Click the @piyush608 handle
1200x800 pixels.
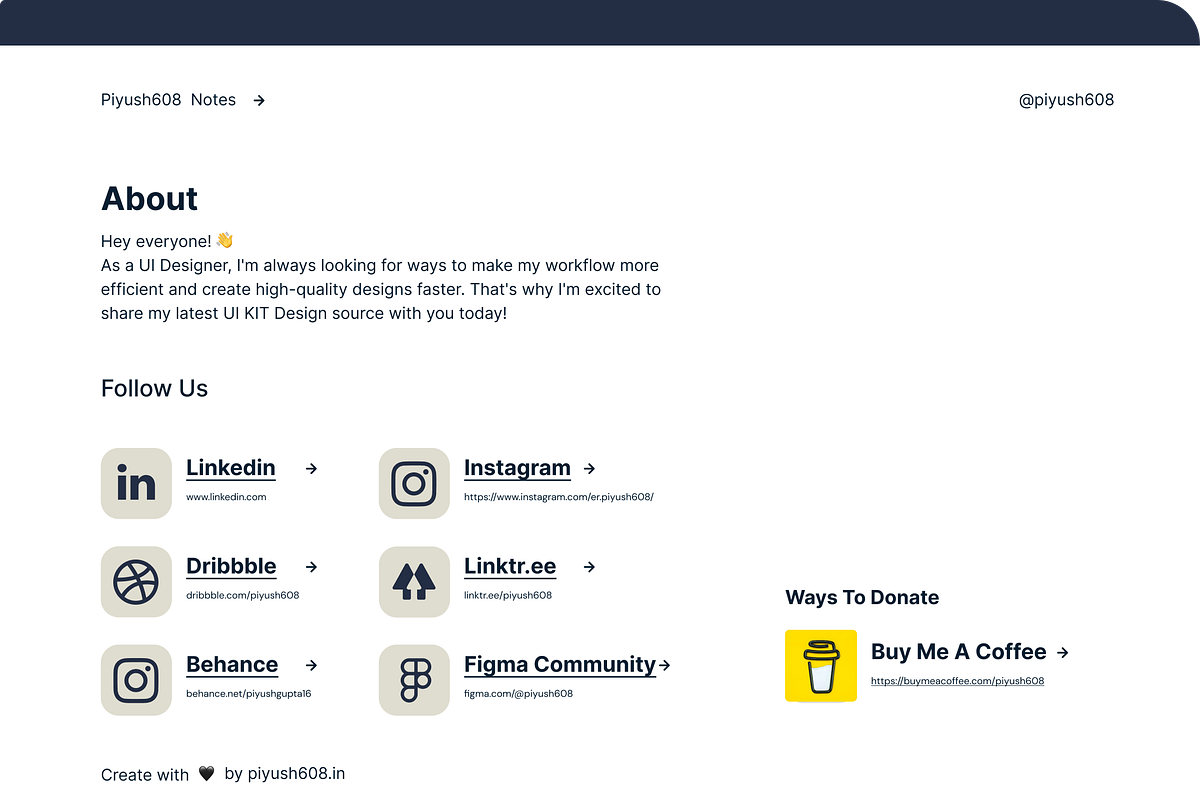point(1066,100)
